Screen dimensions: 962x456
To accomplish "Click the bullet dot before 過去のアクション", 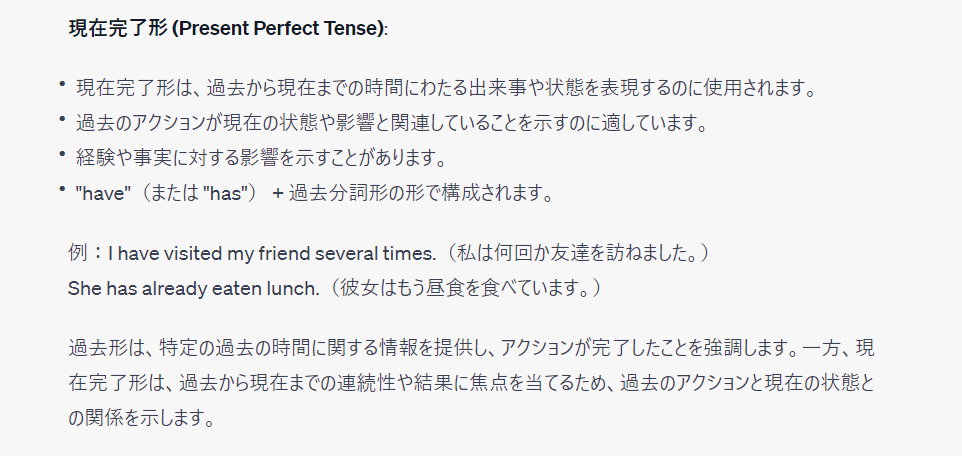I will click(62, 121).
